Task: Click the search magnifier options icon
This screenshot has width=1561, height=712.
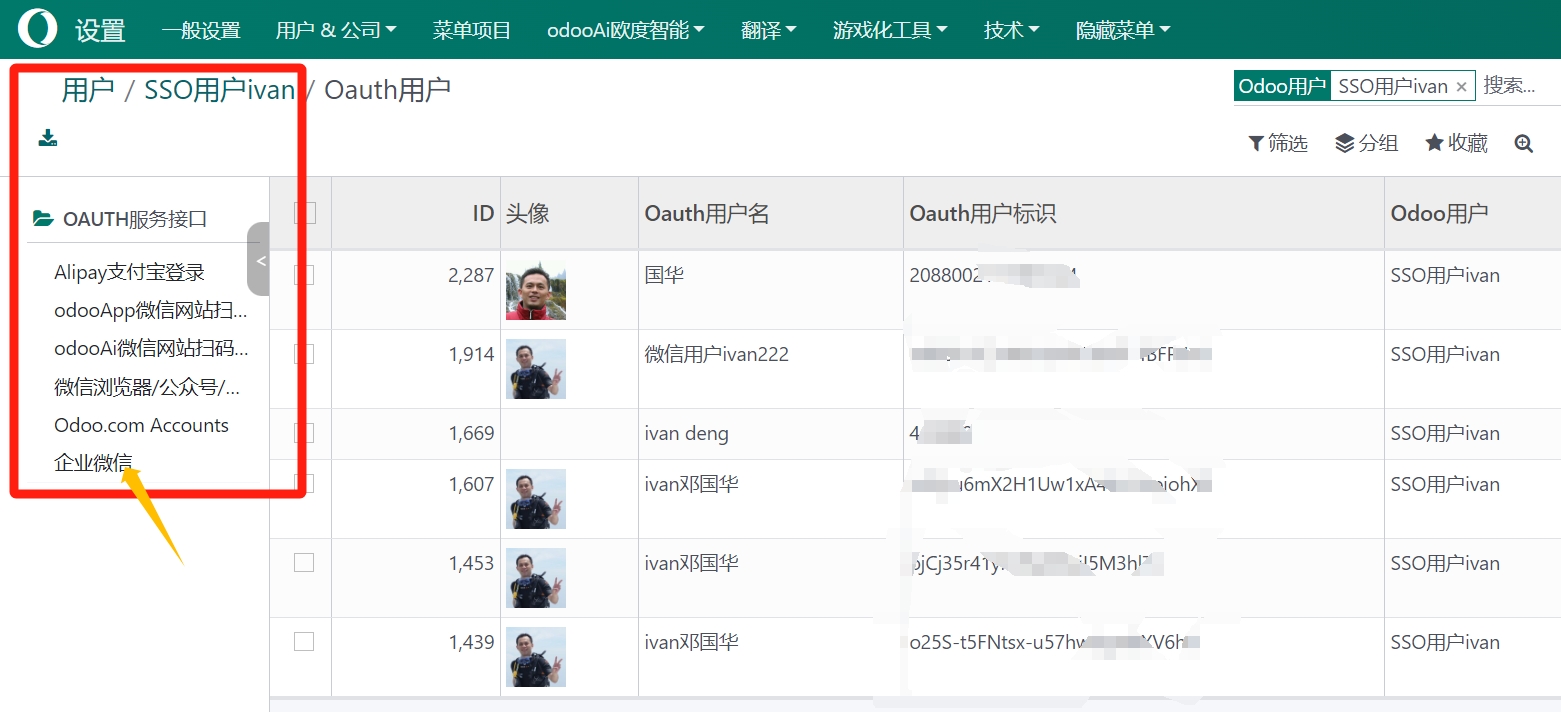Action: 1523,144
